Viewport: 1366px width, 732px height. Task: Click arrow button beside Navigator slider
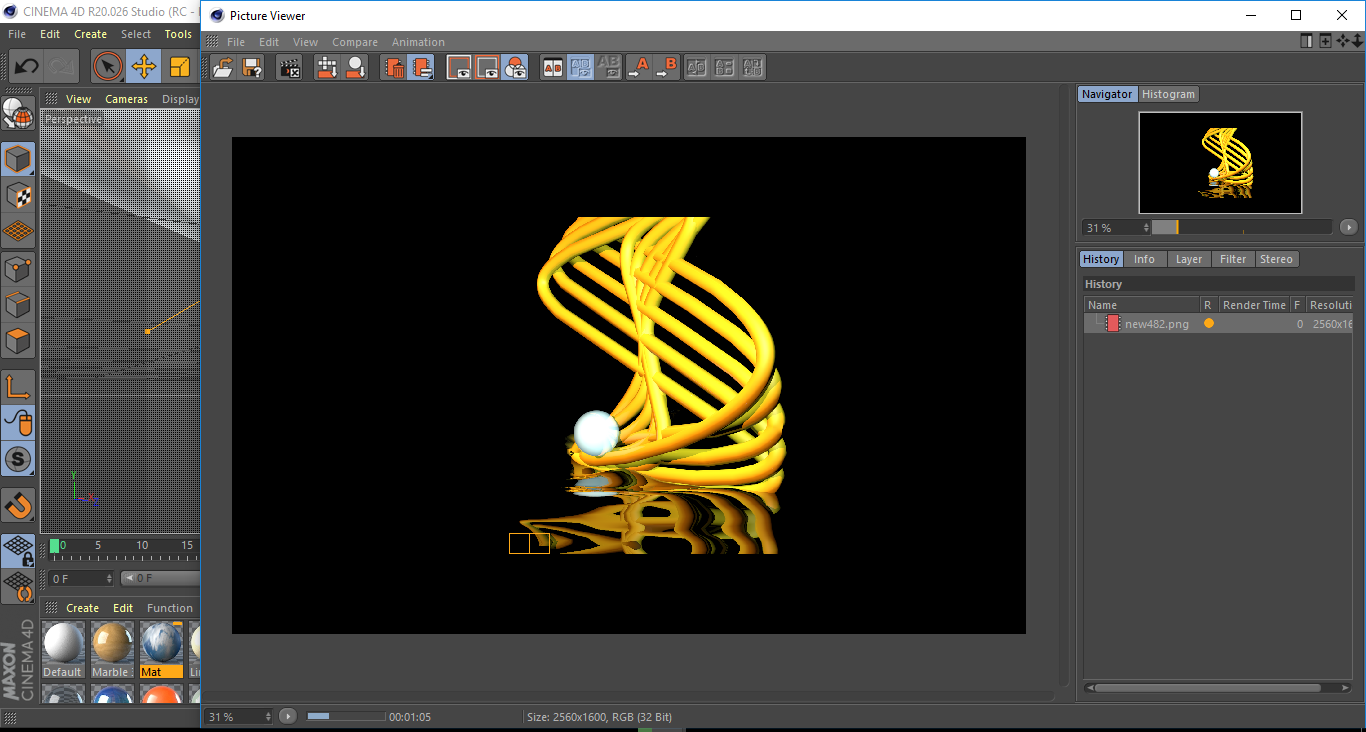[x=1348, y=227]
